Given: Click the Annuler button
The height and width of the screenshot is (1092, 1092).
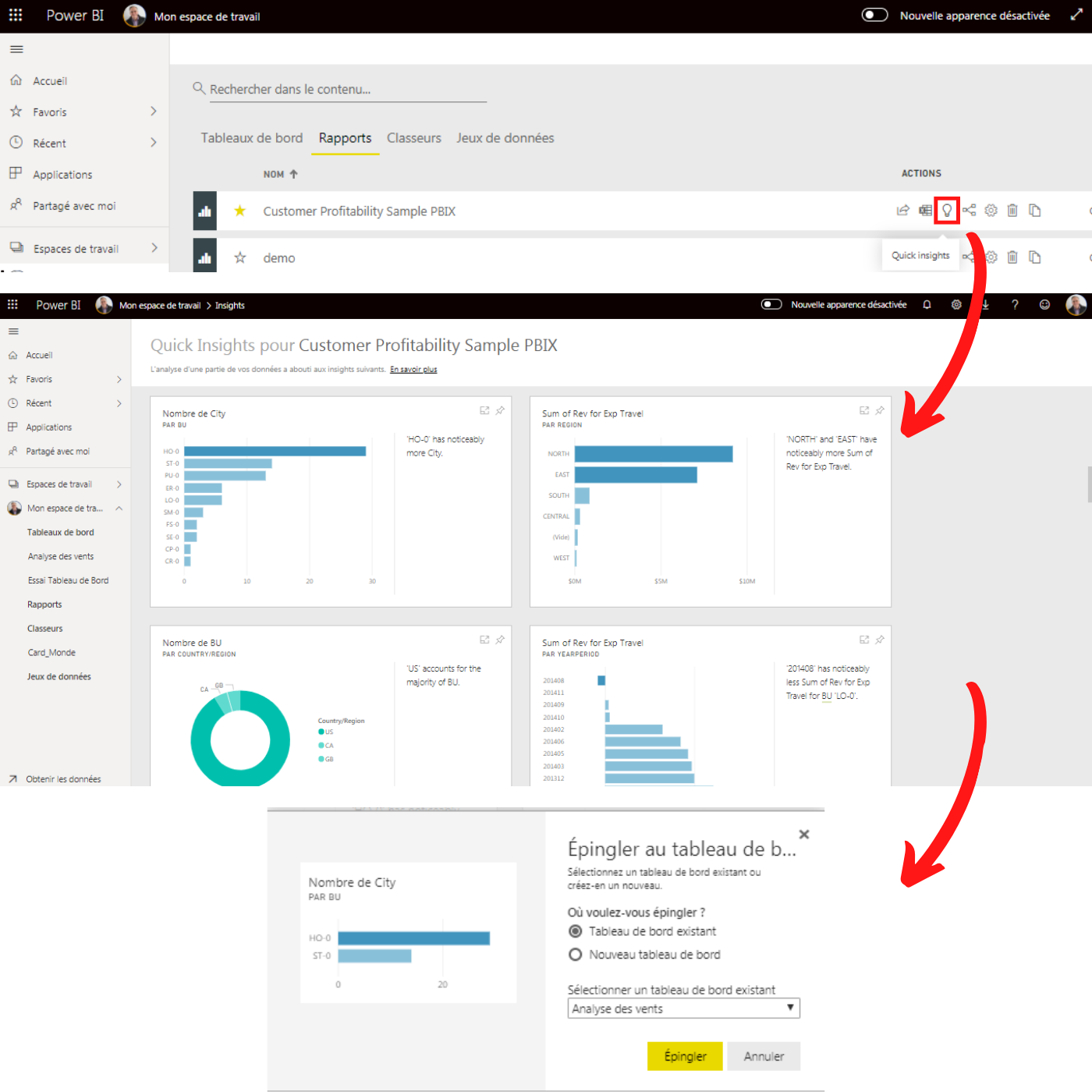Looking at the screenshot, I should [764, 1056].
